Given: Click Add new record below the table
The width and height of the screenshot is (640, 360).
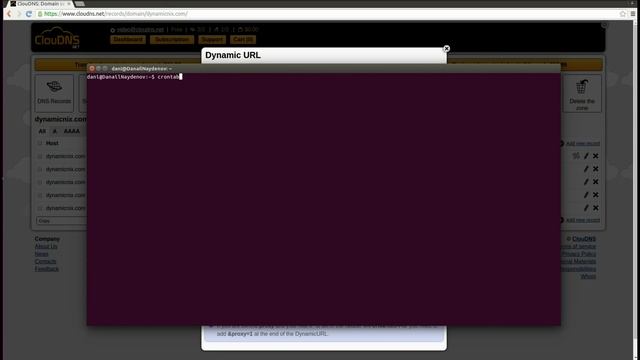Looking at the screenshot, I should 582,220.
